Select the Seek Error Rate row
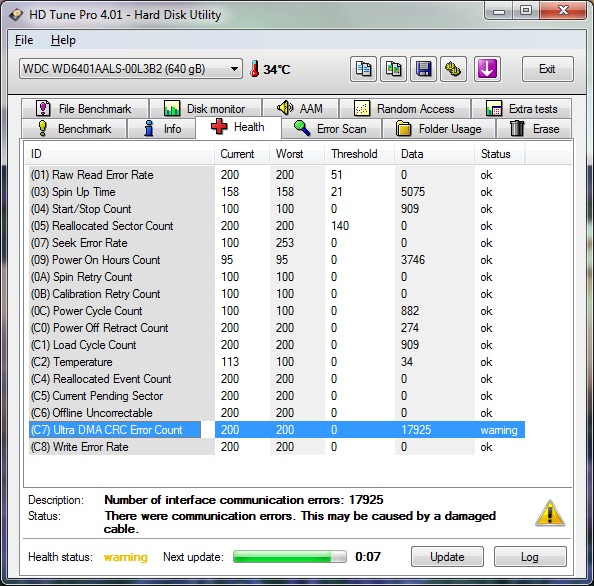The height and width of the screenshot is (586, 594). pyautogui.click(x=277, y=243)
